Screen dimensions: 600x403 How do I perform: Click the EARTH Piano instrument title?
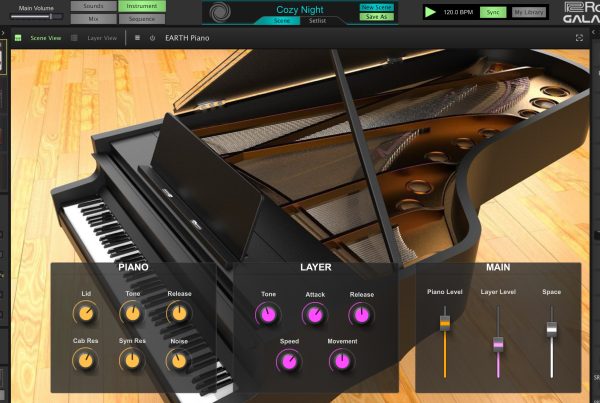click(x=187, y=38)
